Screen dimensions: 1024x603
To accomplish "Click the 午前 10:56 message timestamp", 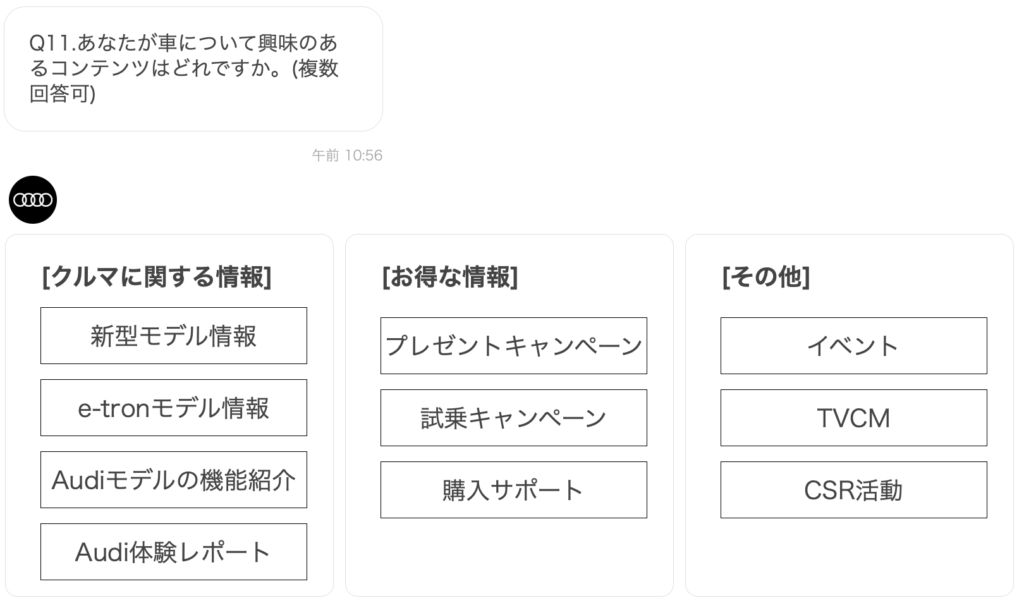I will [x=347, y=155].
